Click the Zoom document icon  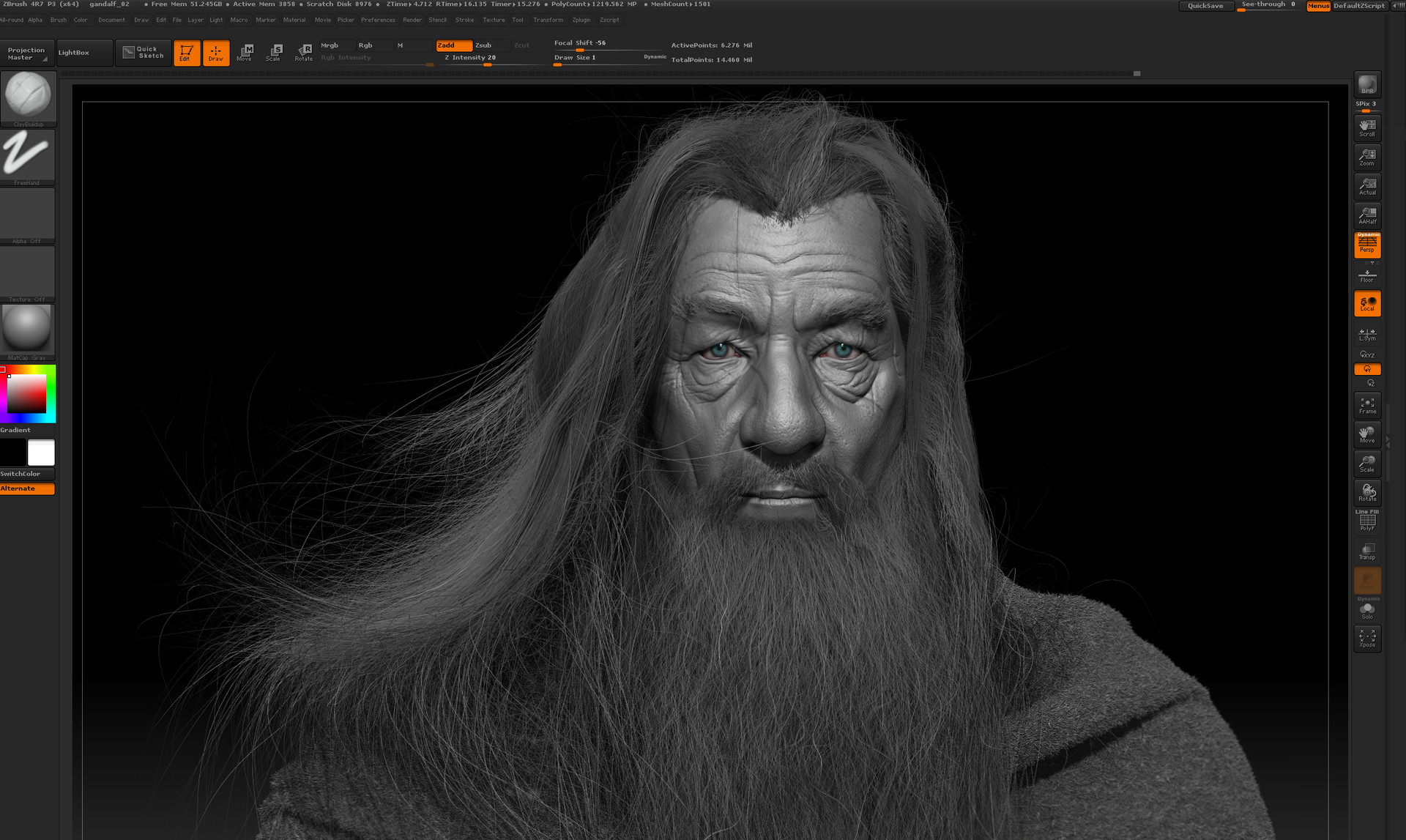tap(1367, 157)
